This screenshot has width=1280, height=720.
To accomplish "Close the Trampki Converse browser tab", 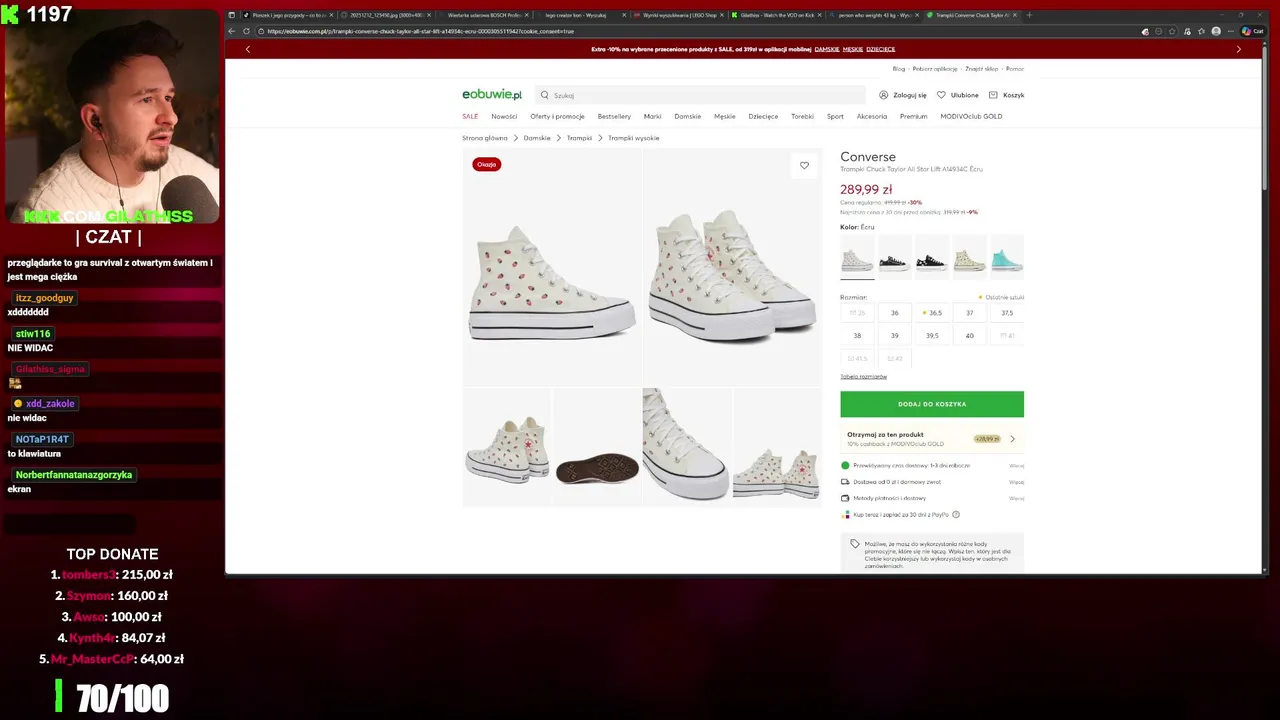I will pyautogui.click(x=1015, y=15).
